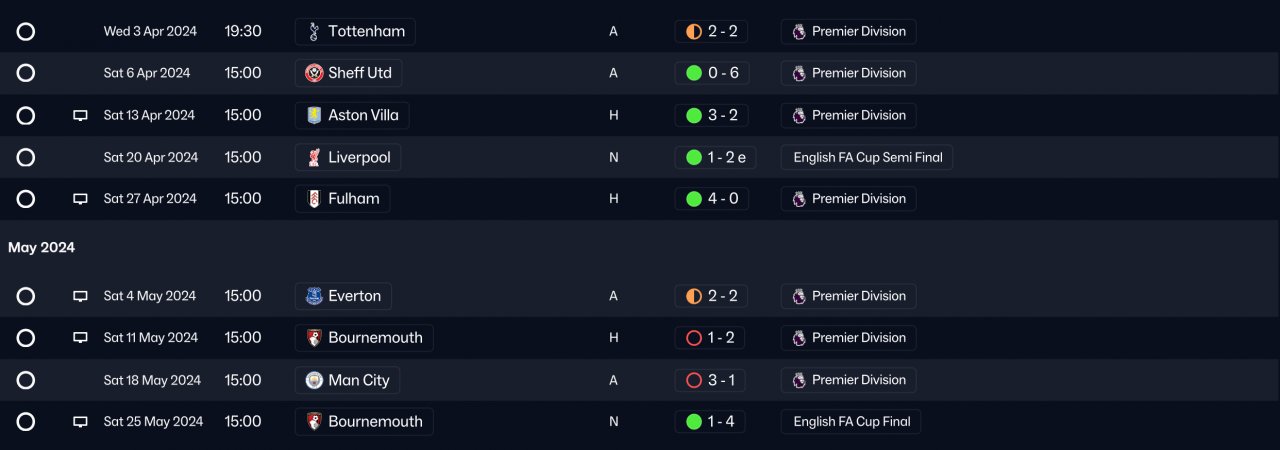Open the English FA Cup Final competition

[851, 422]
